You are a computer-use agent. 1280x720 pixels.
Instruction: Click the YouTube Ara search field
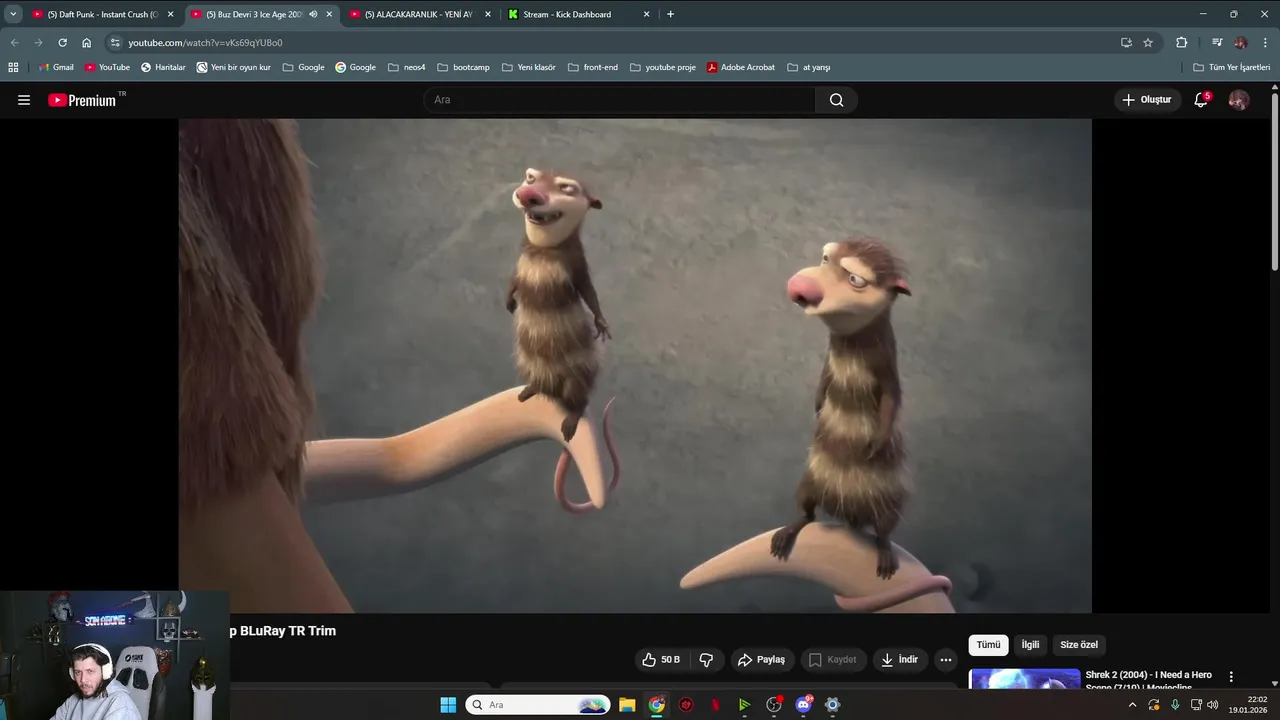tap(620, 100)
